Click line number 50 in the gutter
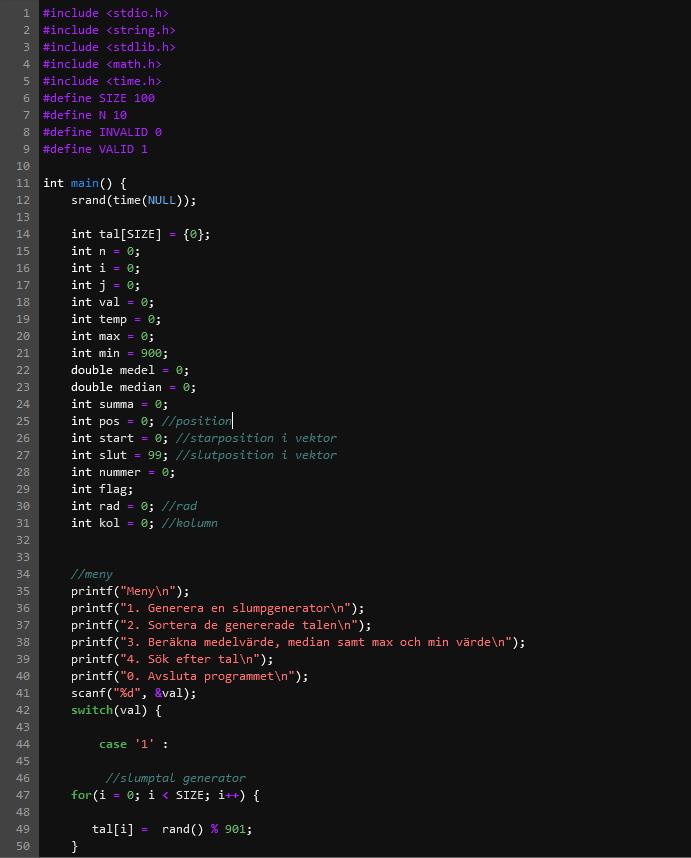Image resolution: width=691 pixels, height=858 pixels. [23, 846]
